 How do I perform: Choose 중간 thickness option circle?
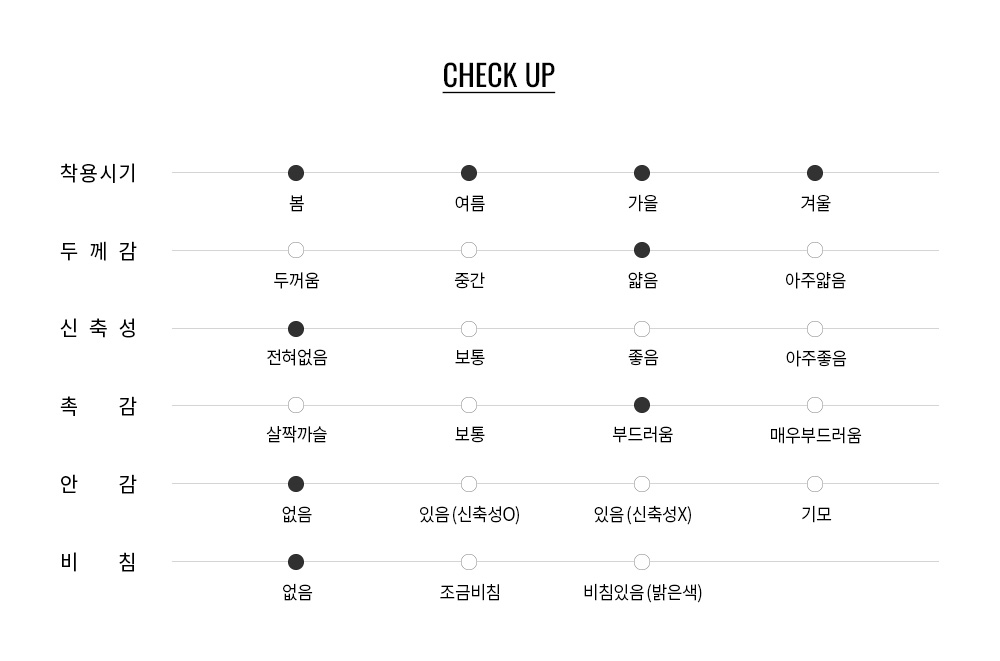click(x=469, y=250)
